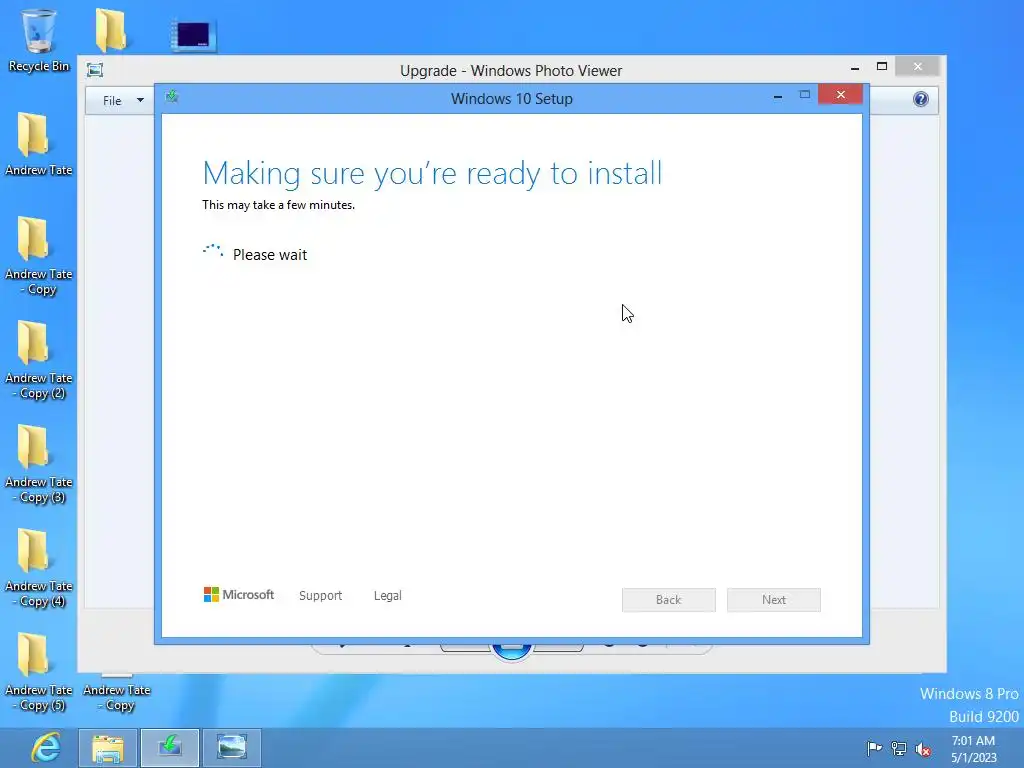Maximize the Windows Photo Viewer window

coord(882,67)
